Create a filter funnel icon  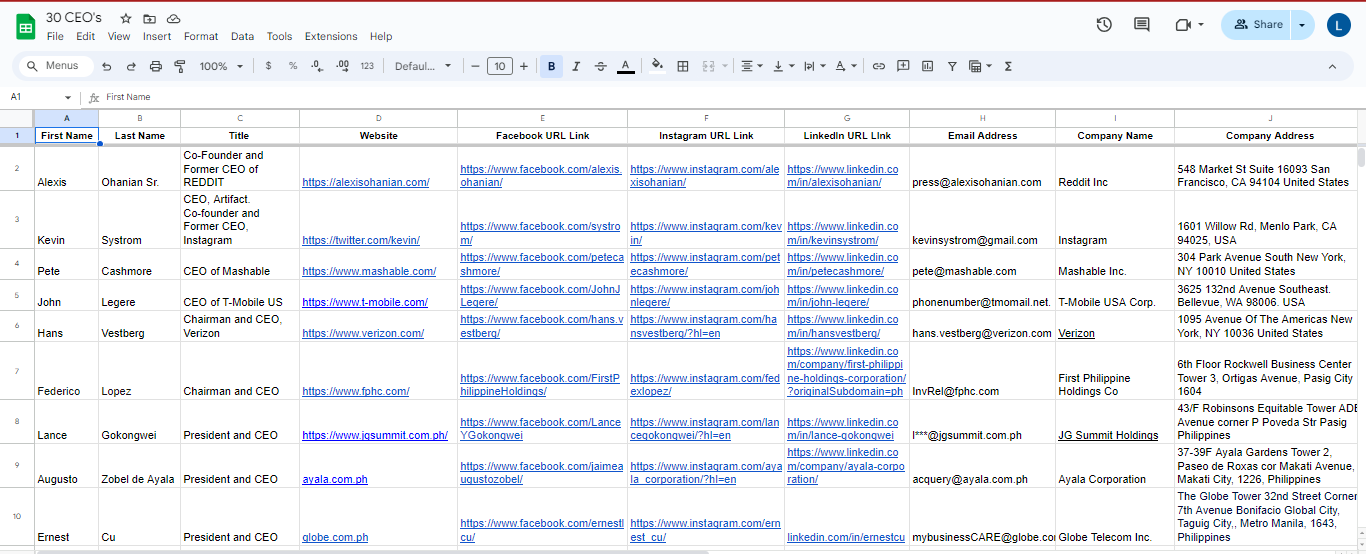pyautogui.click(x=952, y=66)
